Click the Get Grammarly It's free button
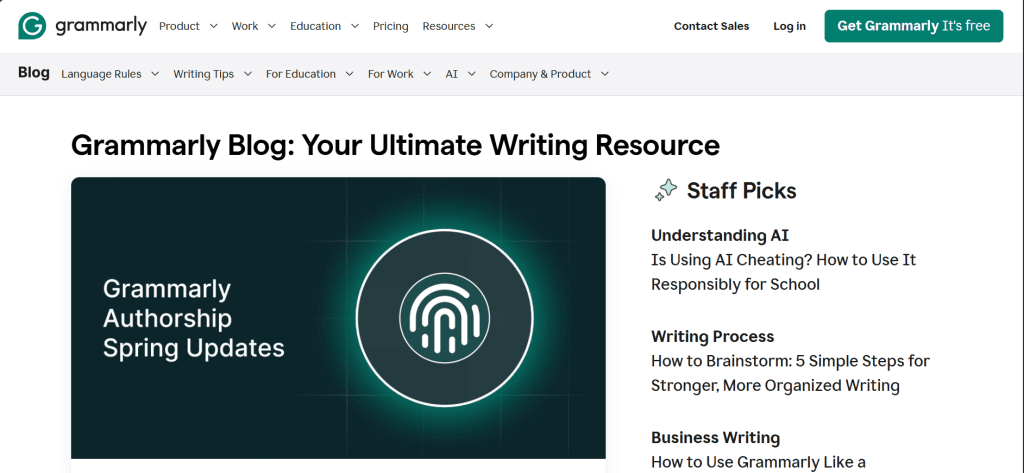The width and height of the screenshot is (1024, 473). [x=913, y=26]
